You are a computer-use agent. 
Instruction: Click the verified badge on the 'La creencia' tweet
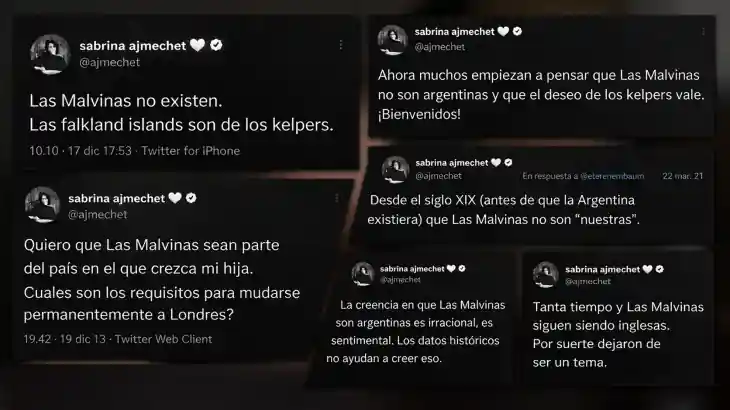(x=462, y=269)
